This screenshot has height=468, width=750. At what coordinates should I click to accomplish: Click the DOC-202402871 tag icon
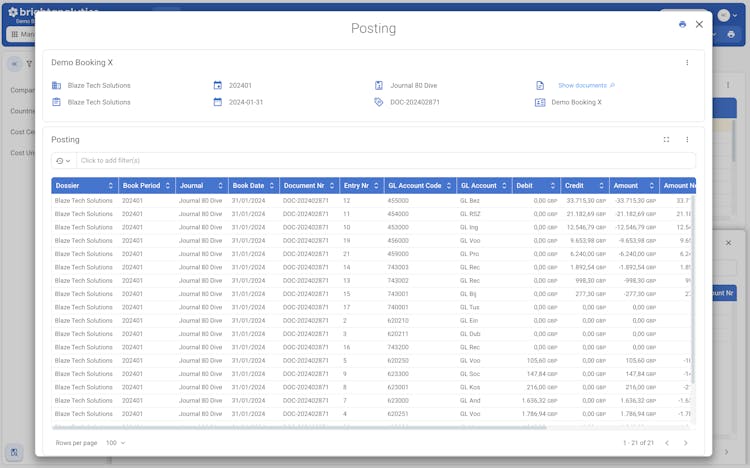pyautogui.click(x=379, y=102)
